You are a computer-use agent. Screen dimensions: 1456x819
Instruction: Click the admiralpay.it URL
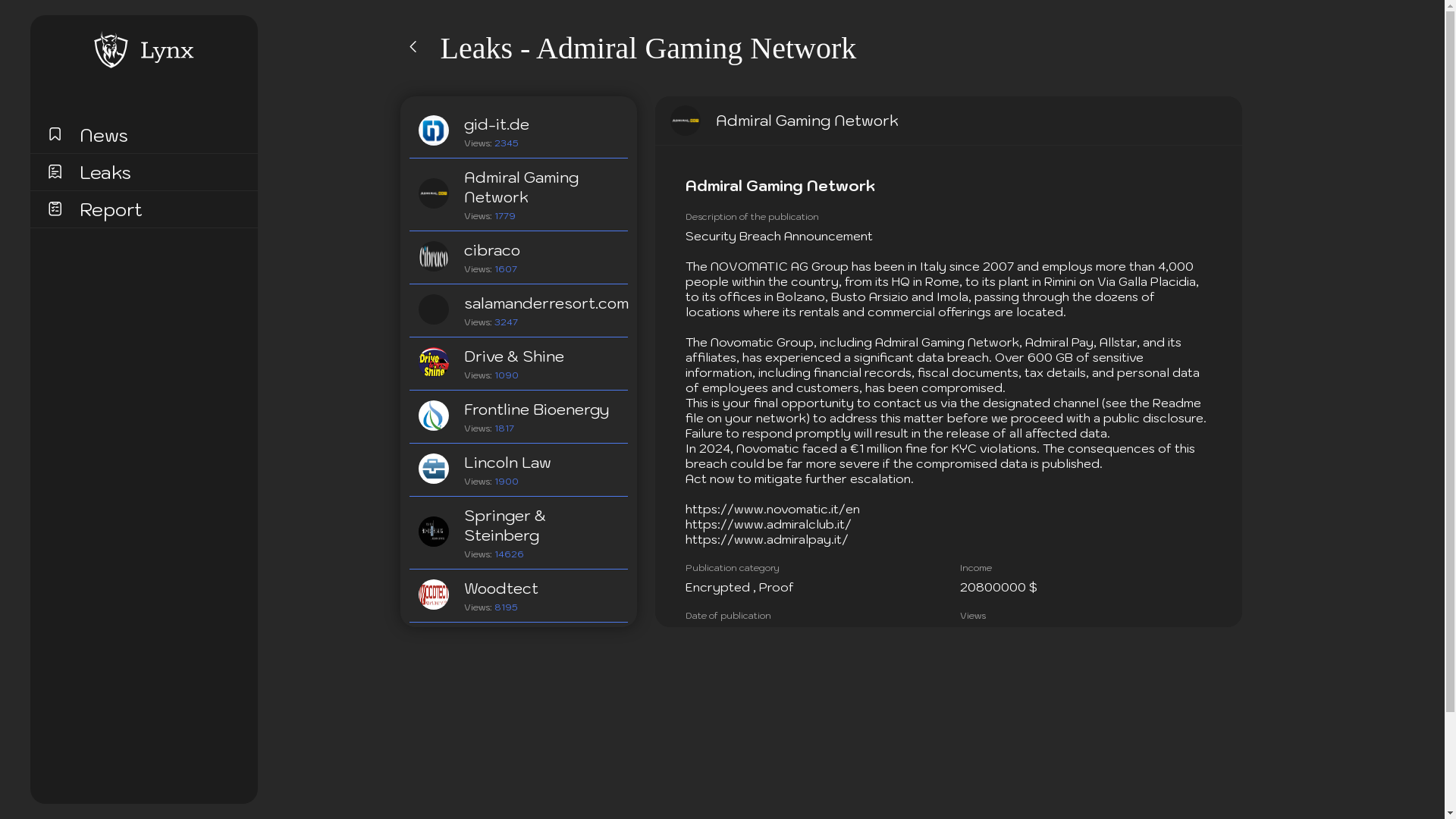pos(766,540)
